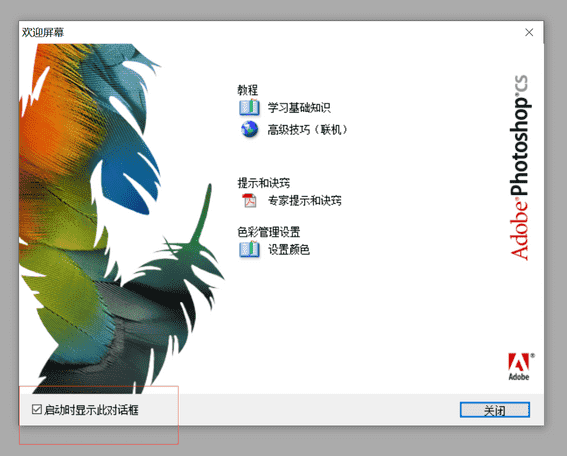The image size is (567, 456).
Task: Click the 提示和诀窍 section heading
Action: click(x=264, y=183)
